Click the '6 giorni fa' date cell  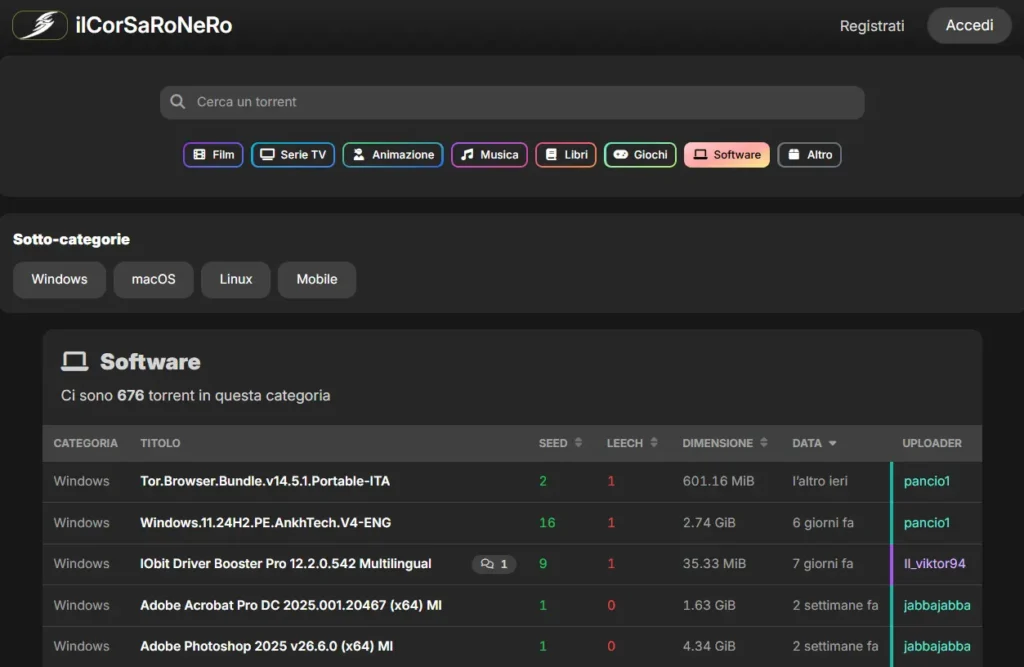823,523
